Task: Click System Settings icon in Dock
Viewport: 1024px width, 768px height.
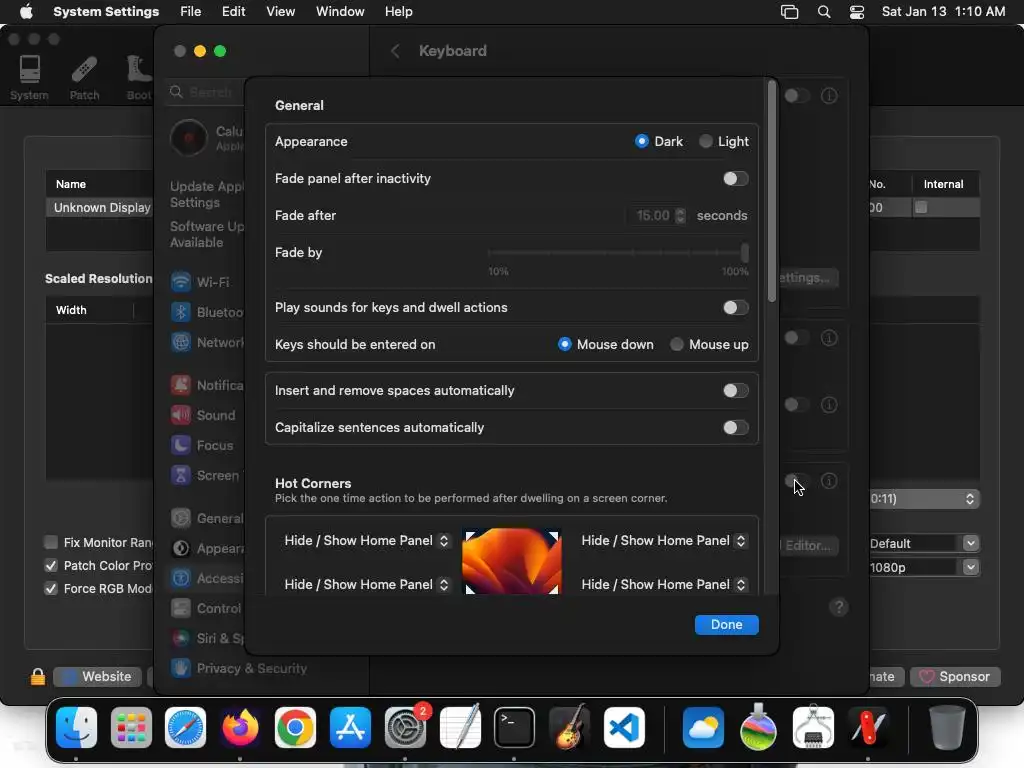Action: click(405, 727)
